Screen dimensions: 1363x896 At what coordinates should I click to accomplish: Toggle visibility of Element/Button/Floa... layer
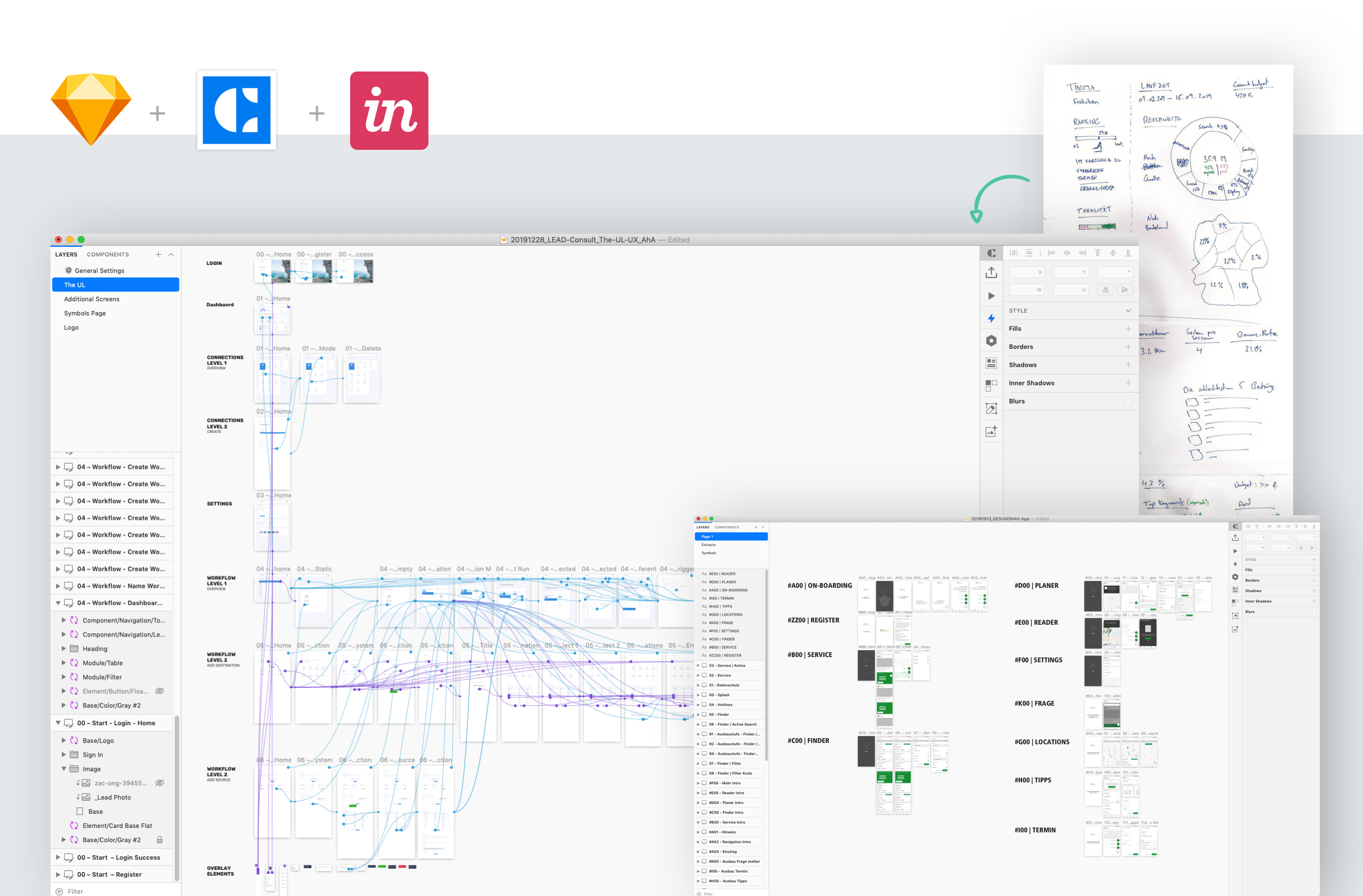coord(160,691)
